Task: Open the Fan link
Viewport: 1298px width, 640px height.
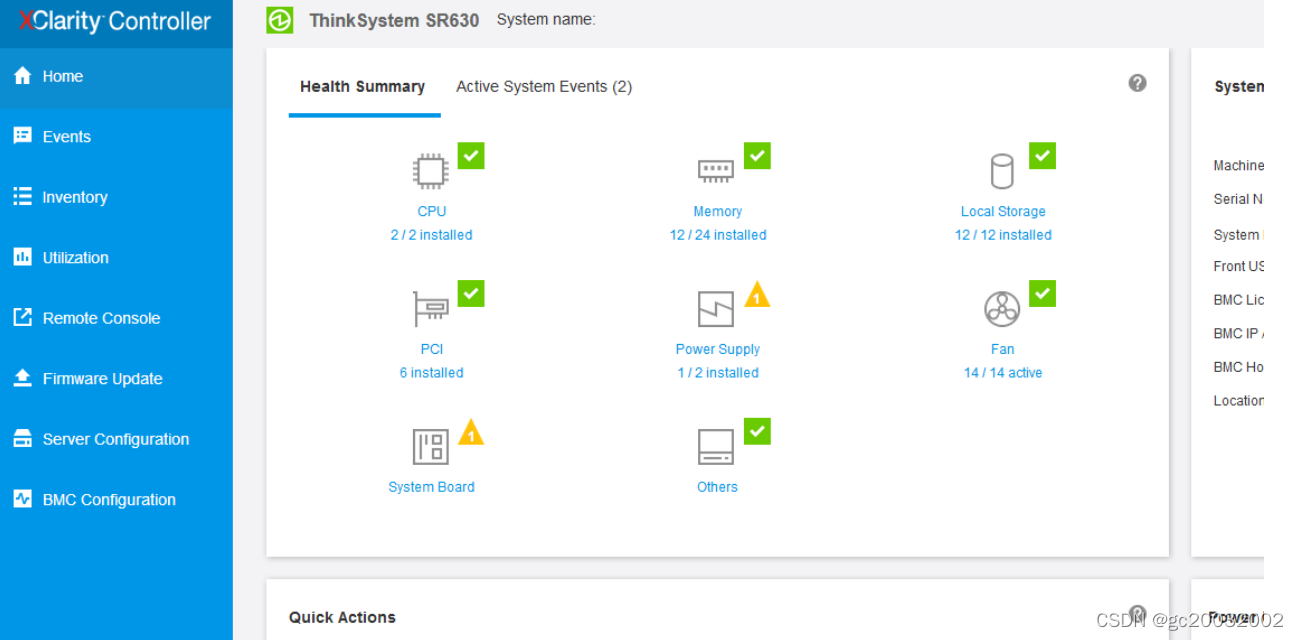Action: [x=1003, y=349]
